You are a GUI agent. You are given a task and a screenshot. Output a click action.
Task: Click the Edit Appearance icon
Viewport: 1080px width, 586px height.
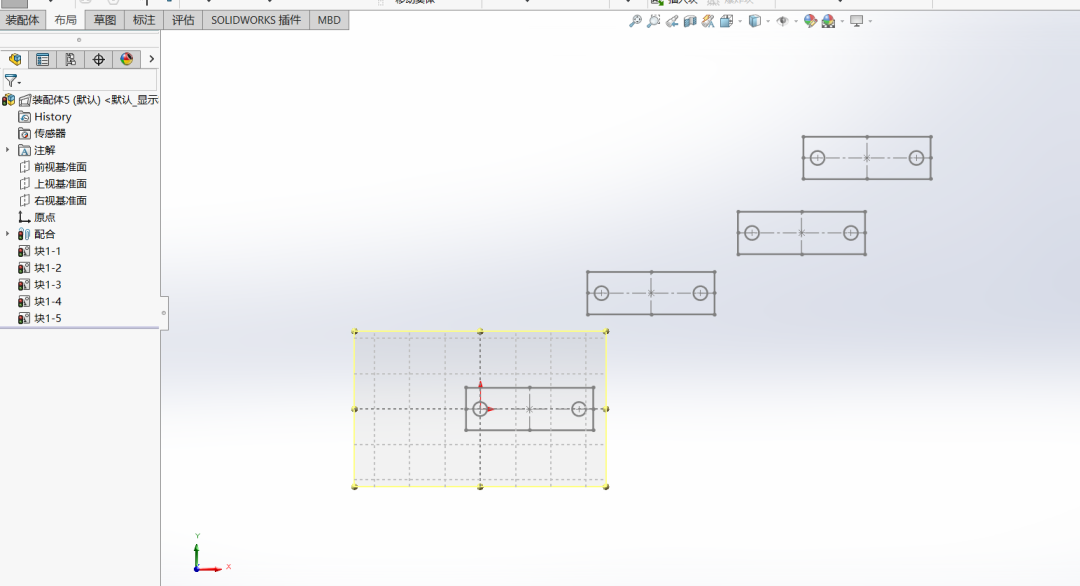[810, 21]
